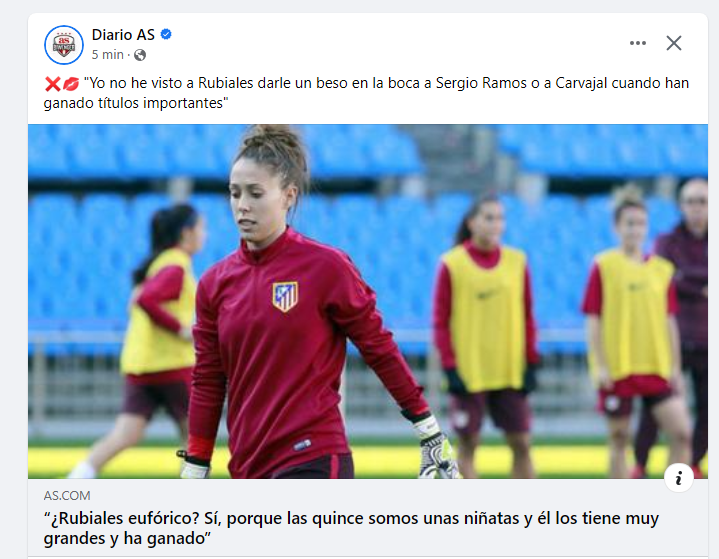
Task: Click the blue verified badge
Action: [166, 34]
